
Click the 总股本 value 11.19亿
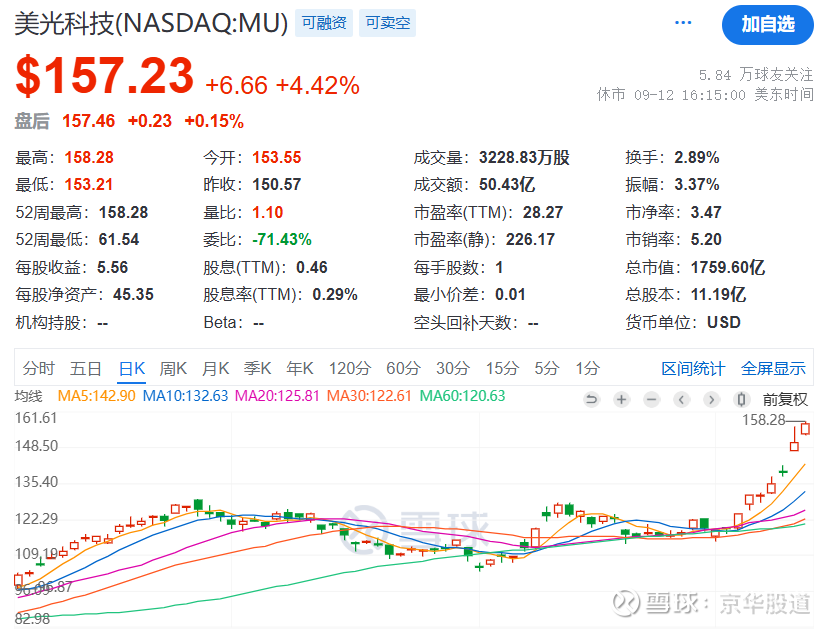[x=718, y=295]
